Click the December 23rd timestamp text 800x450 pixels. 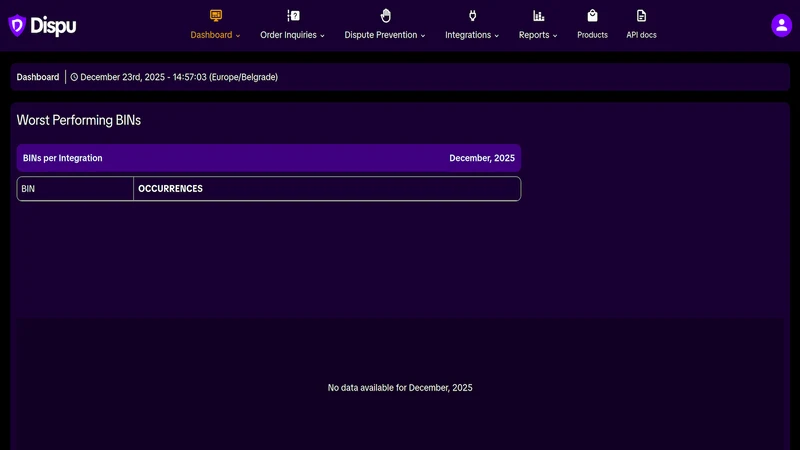[x=179, y=77]
